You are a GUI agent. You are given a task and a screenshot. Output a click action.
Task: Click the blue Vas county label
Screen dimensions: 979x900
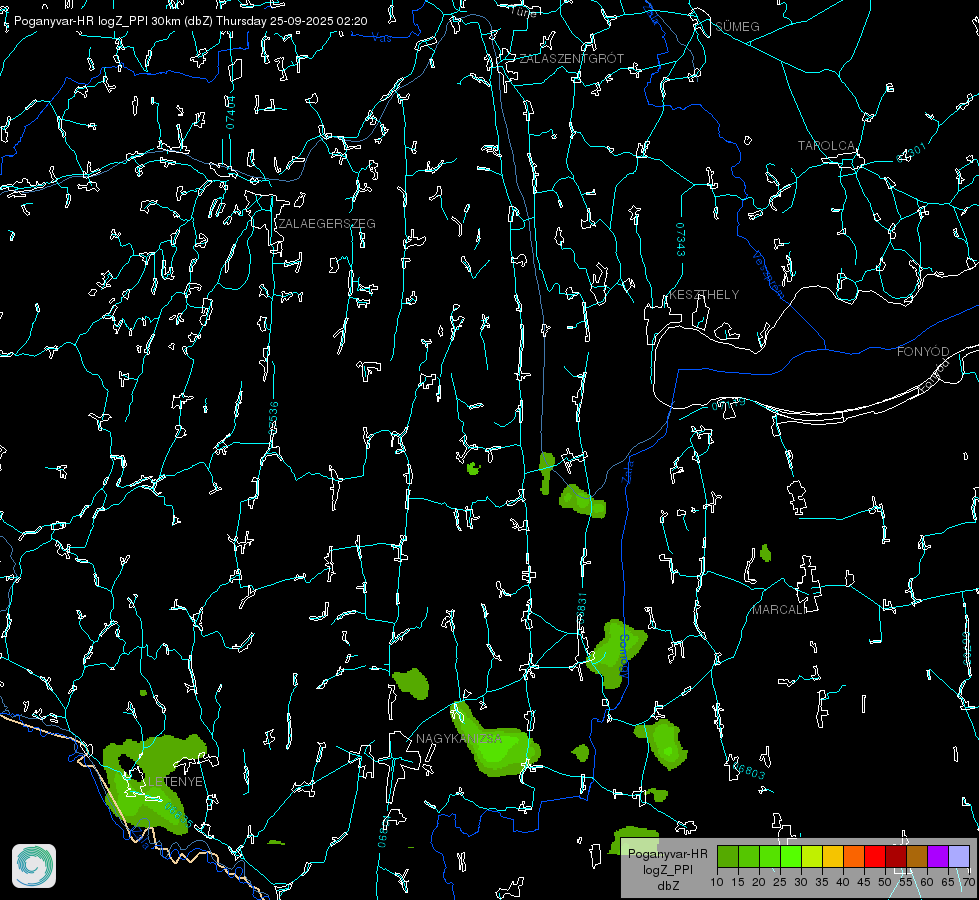(381, 38)
